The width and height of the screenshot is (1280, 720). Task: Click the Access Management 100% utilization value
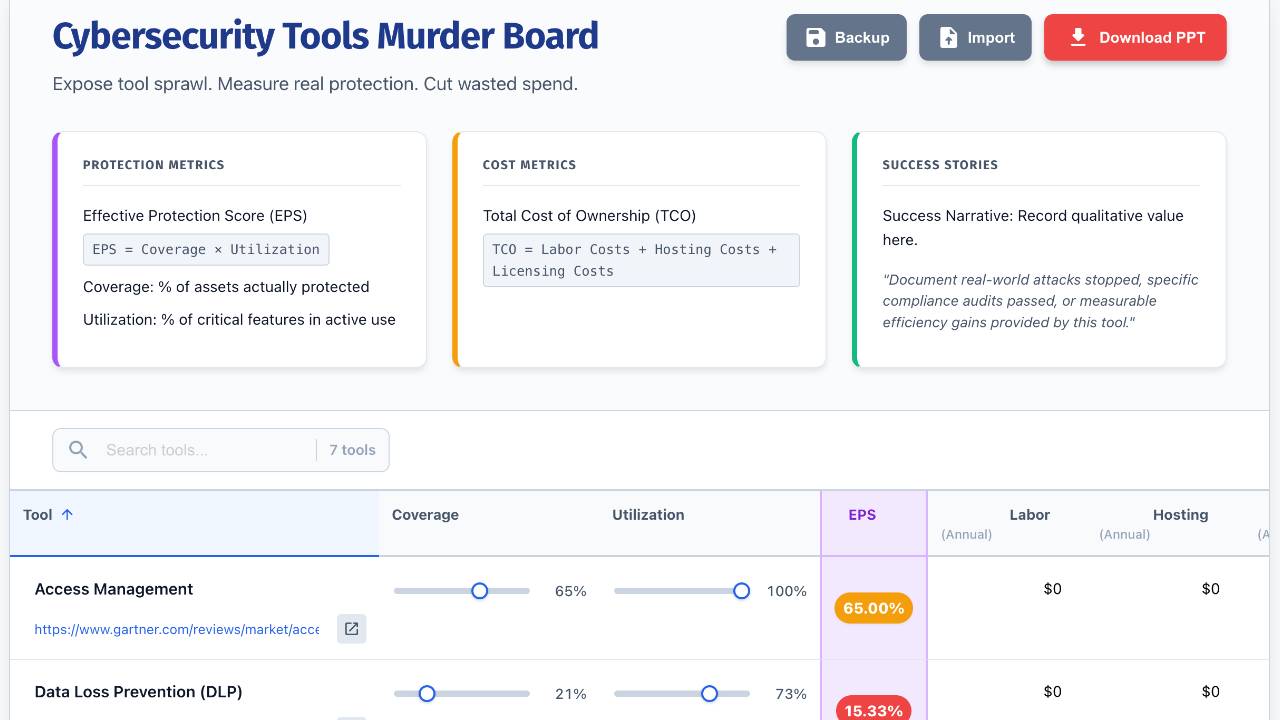[x=786, y=591]
